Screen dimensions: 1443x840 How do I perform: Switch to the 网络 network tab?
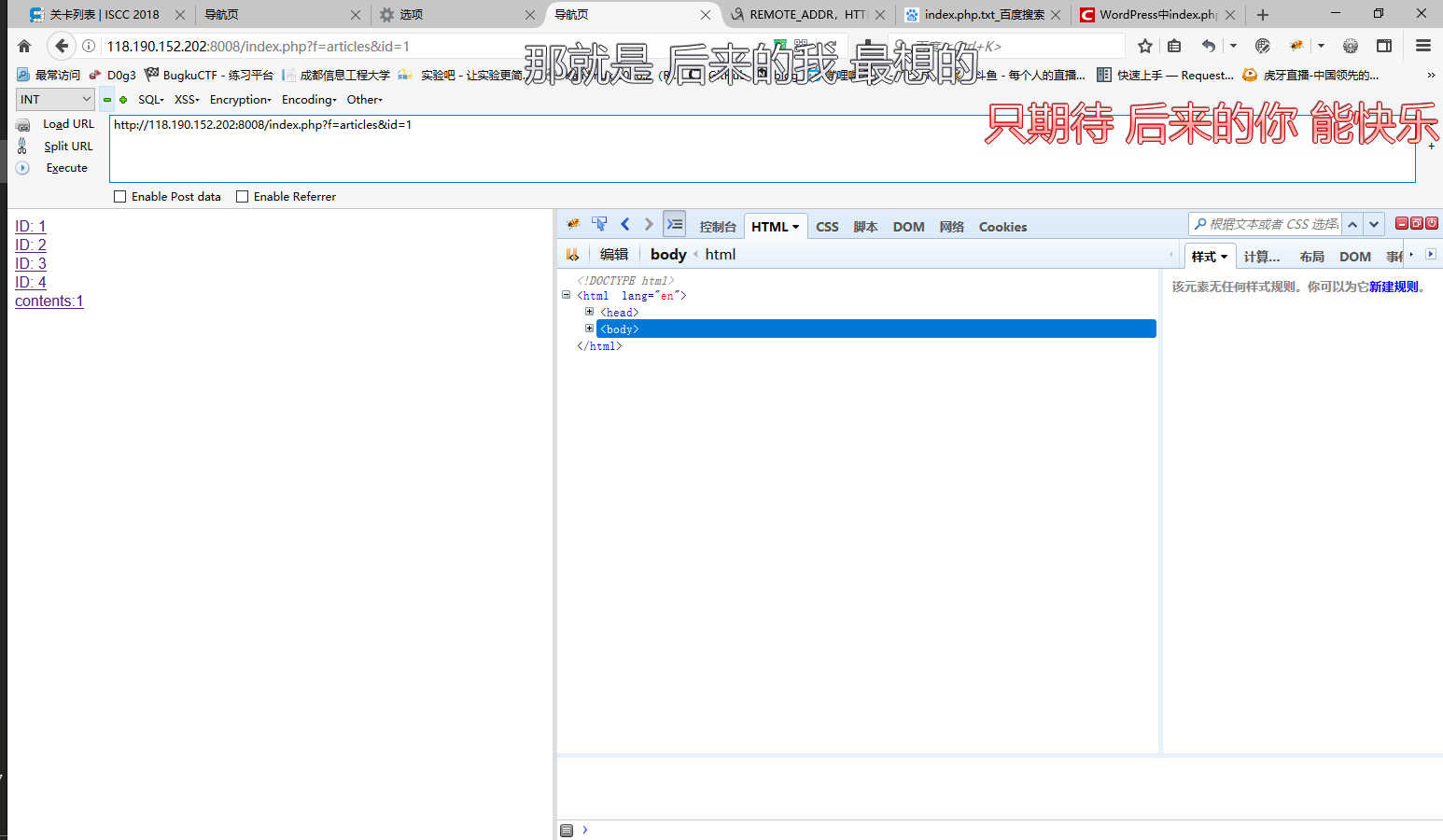coord(951,227)
